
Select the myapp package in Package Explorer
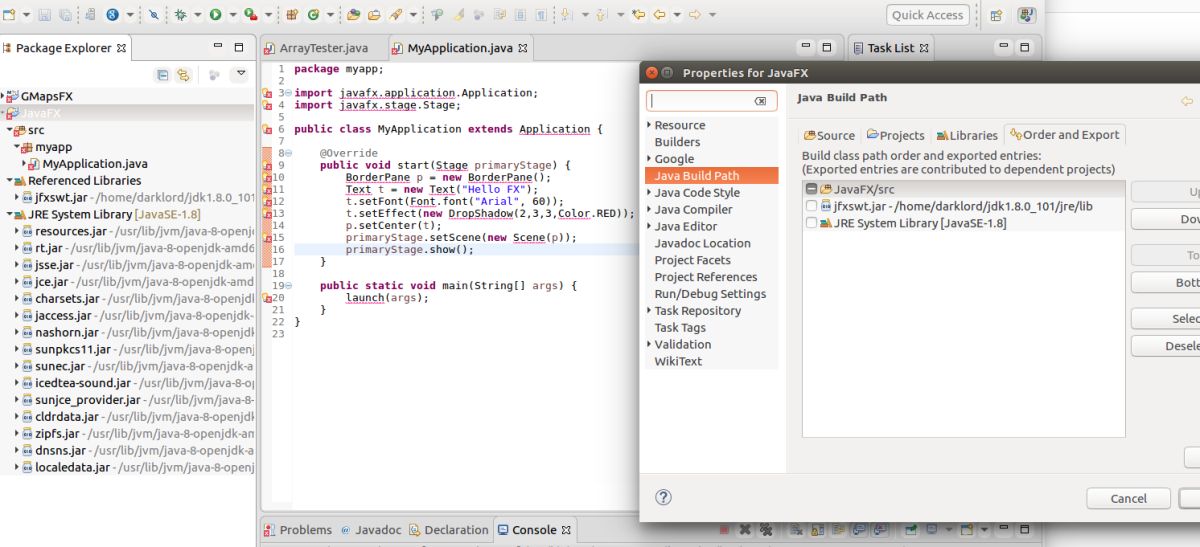[53, 147]
